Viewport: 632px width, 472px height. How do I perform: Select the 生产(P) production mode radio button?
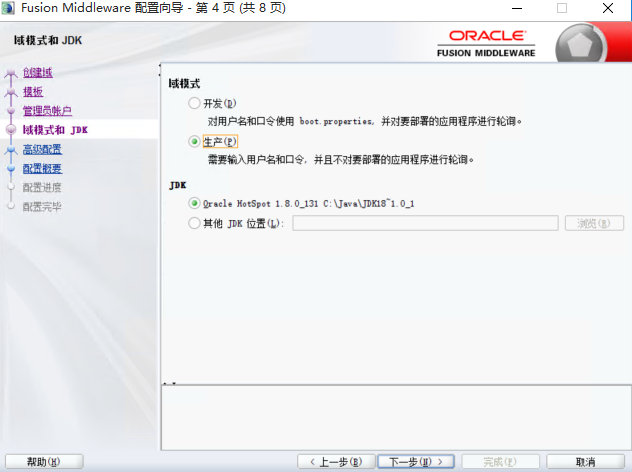194,141
